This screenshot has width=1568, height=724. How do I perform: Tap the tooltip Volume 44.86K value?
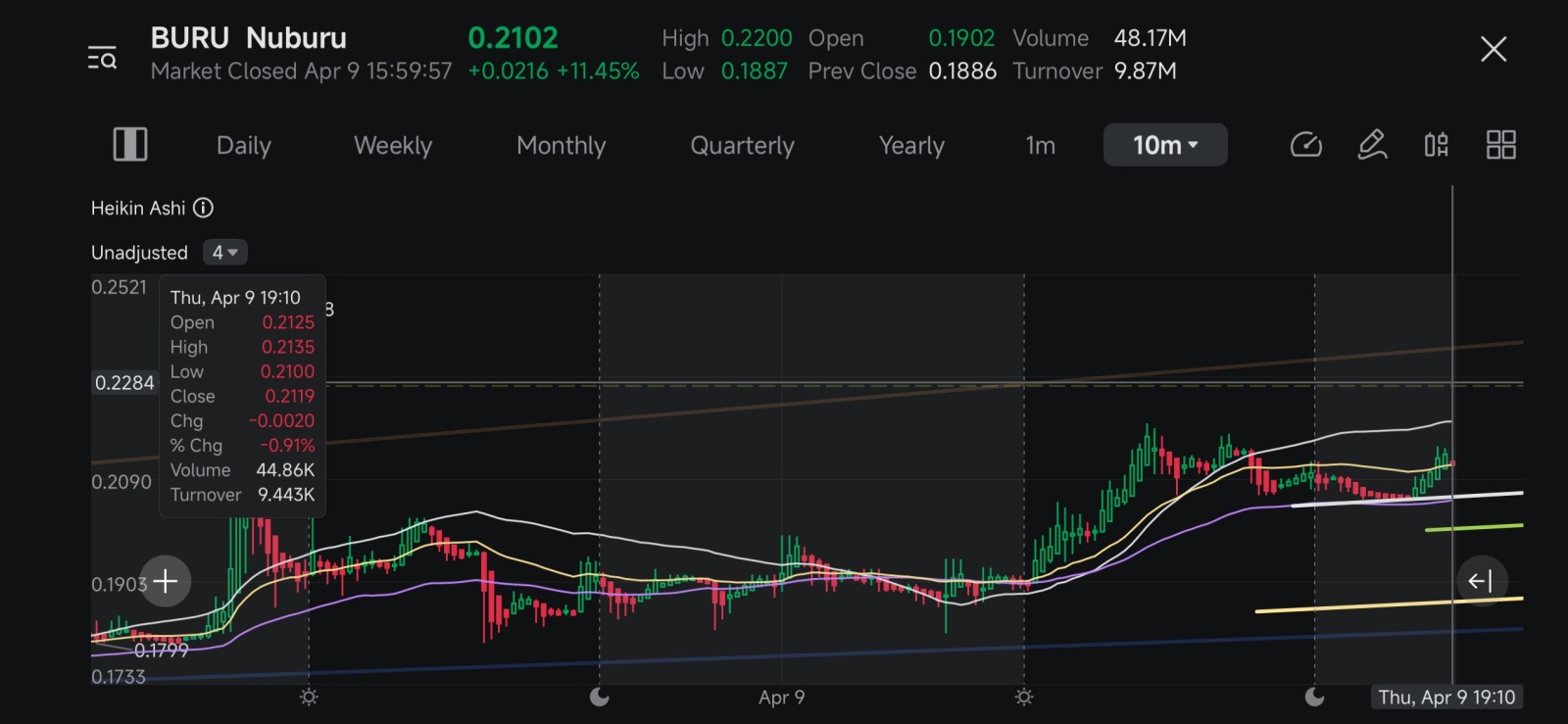click(285, 470)
